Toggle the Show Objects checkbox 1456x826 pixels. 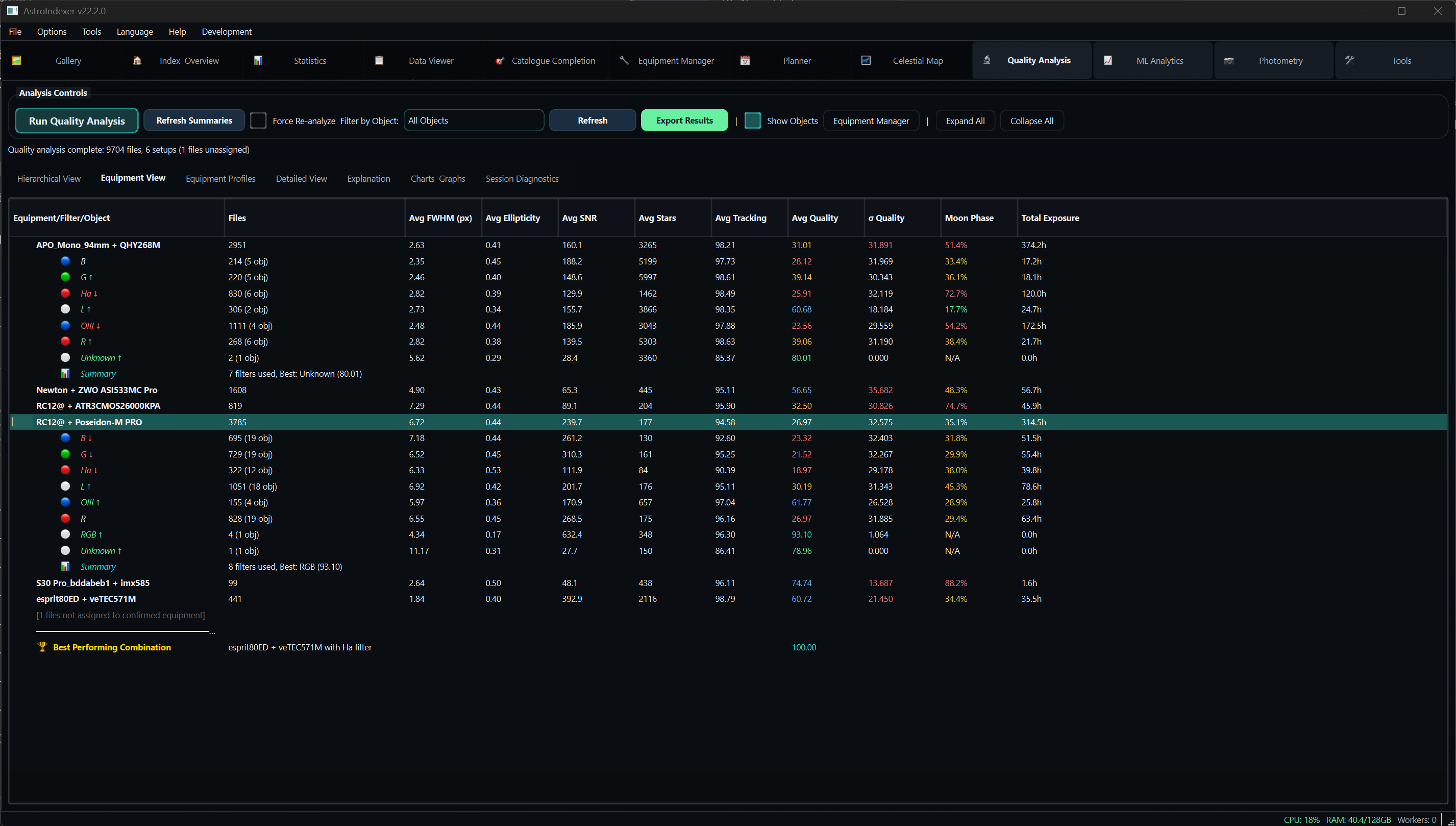[x=752, y=120]
